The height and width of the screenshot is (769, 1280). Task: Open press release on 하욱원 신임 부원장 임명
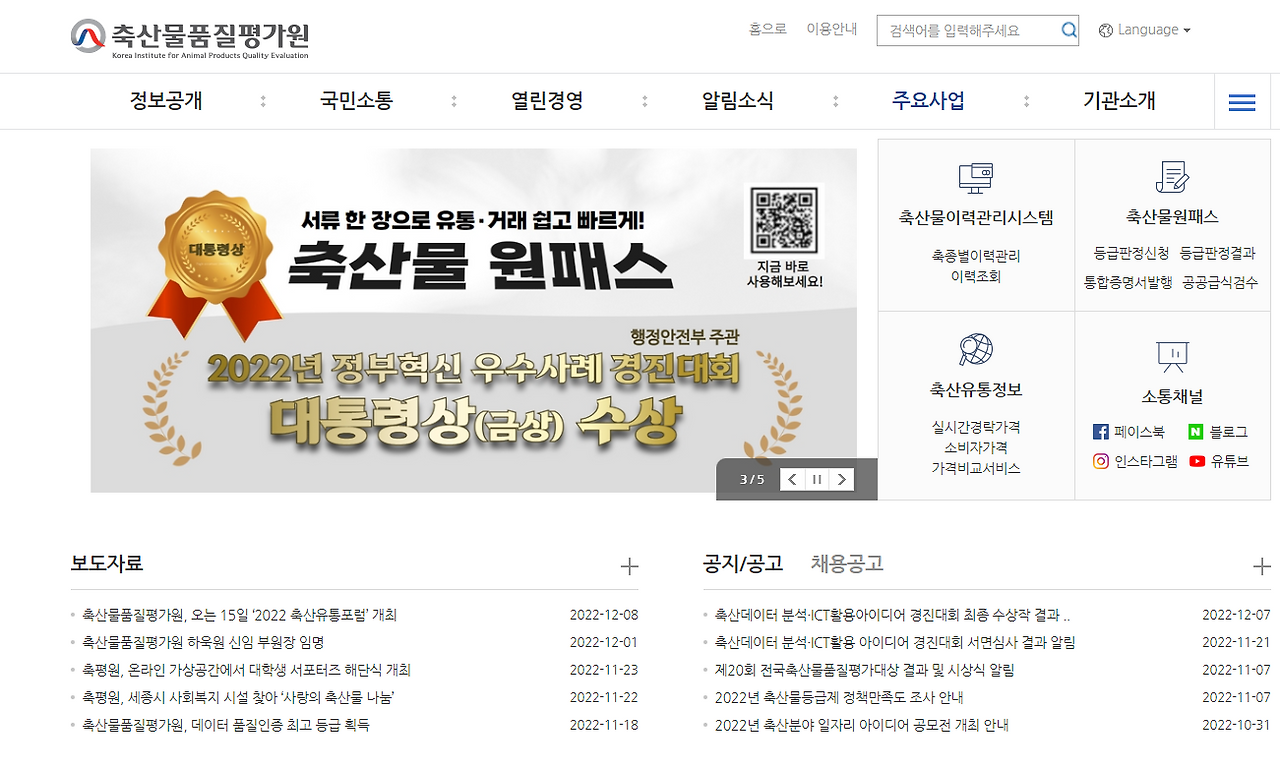(203, 643)
